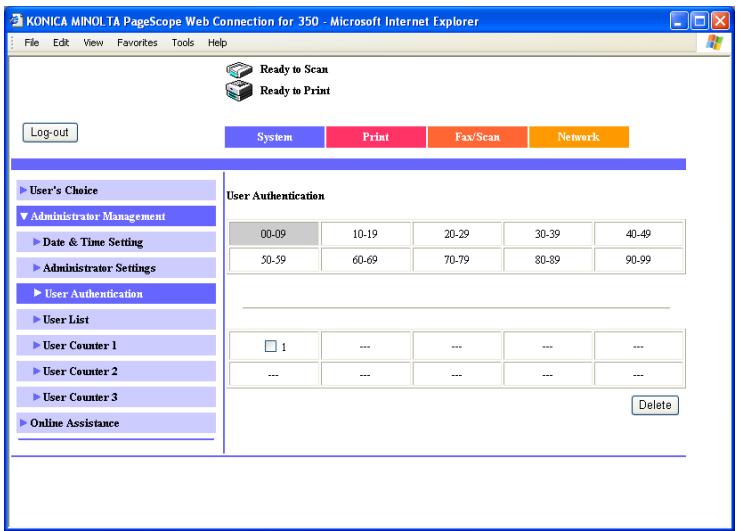Screen dimensions: 737x531
Task: Click user number 1 label
Action: pyautogui.click(x=284, y=347)
